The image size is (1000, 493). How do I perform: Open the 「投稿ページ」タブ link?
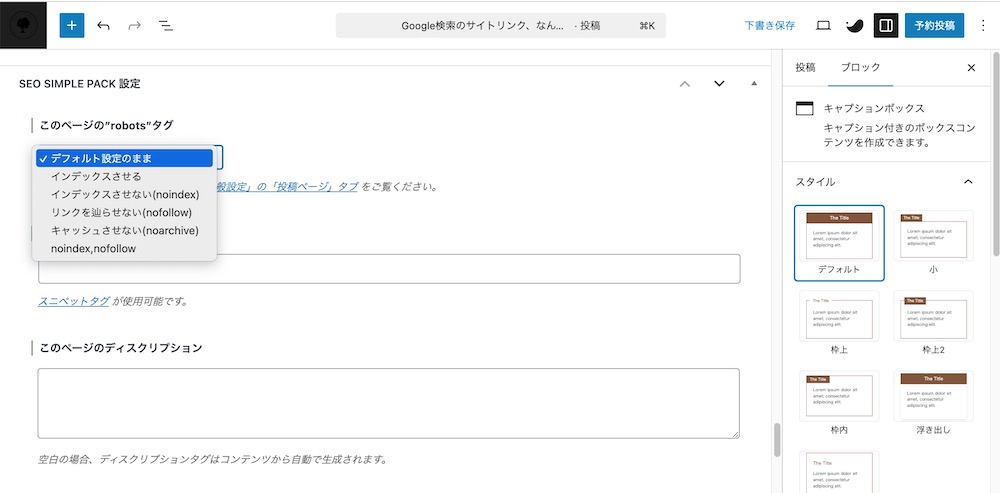(x=287, y=187)
